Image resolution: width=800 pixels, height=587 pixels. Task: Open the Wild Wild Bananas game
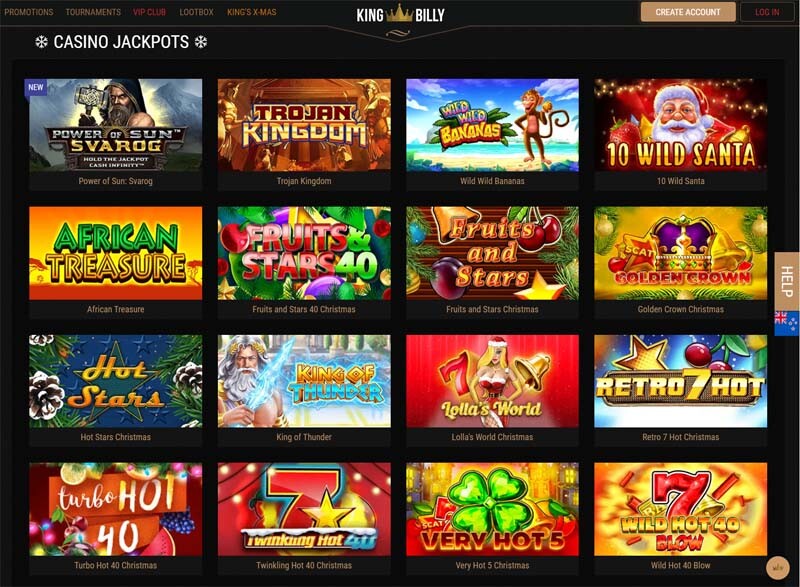click(492, 125)
